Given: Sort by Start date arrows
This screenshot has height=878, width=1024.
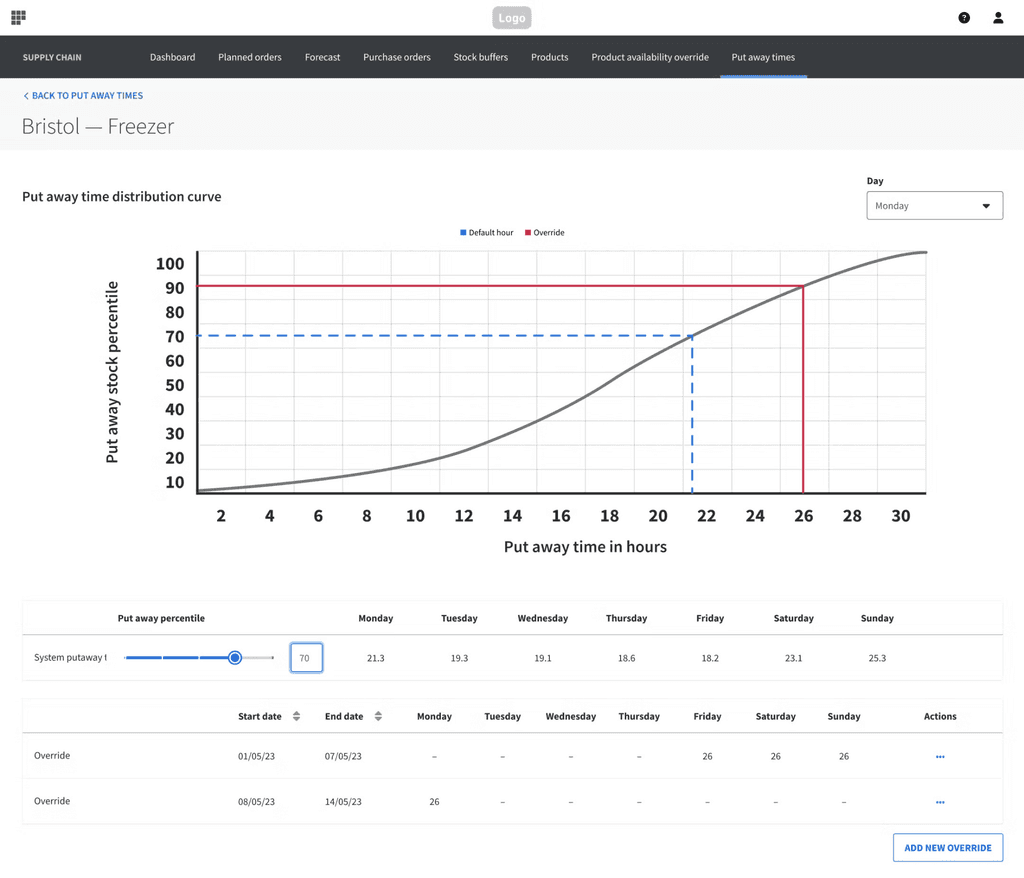Looking at the screenshot, I should (296, 716).
